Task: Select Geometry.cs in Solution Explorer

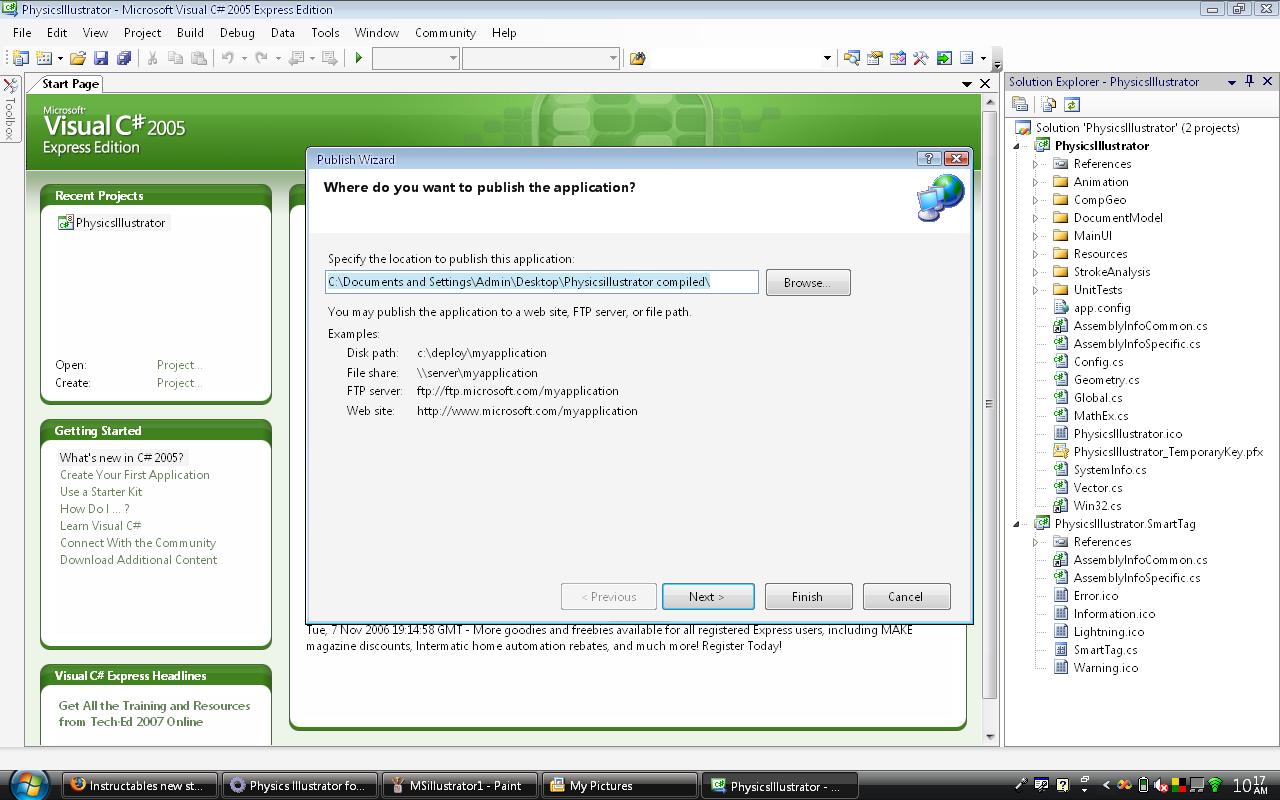Action: pos(1106,379)
